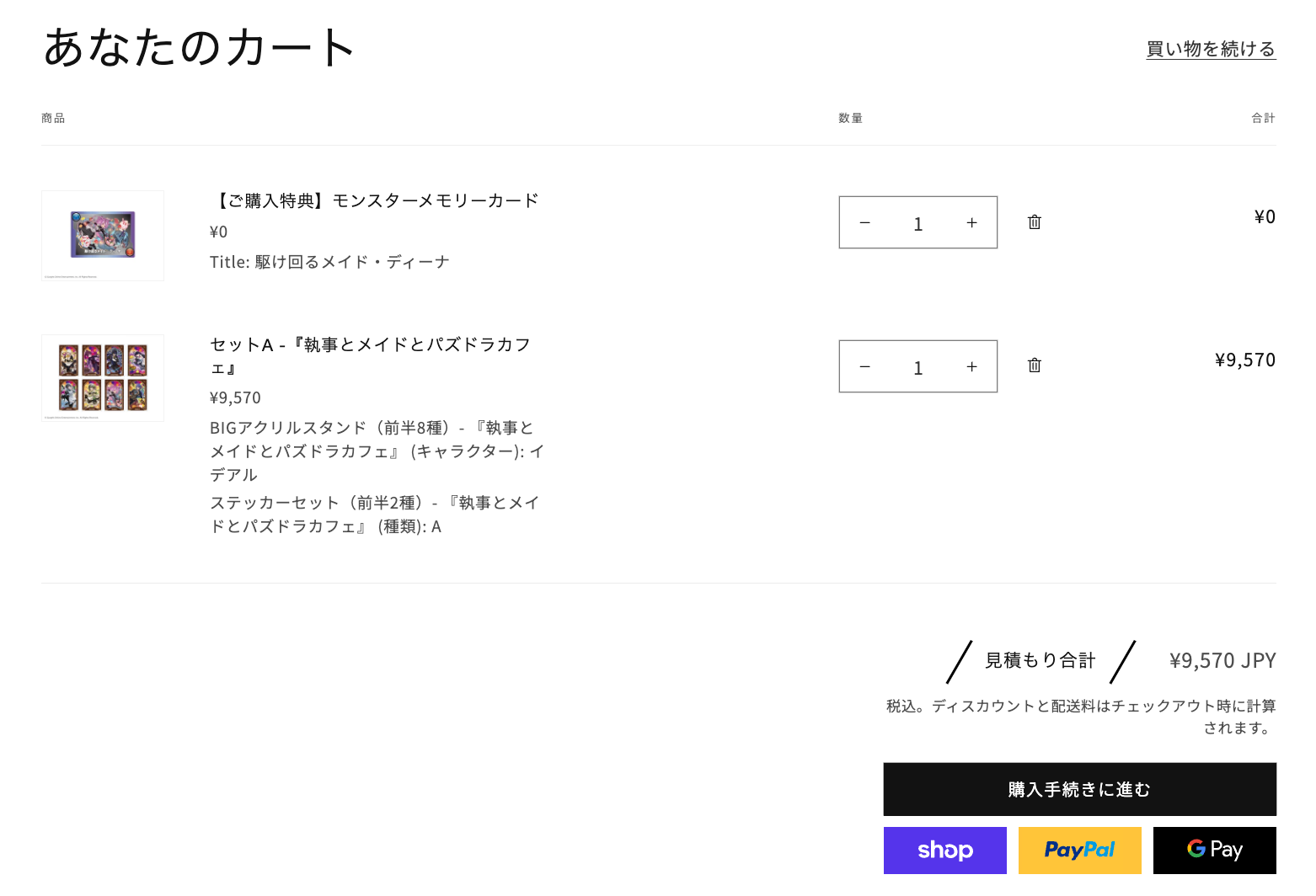Decrease Monster Memory Card quantity with minus
1316x896 pixels.
tap(864, 223)
